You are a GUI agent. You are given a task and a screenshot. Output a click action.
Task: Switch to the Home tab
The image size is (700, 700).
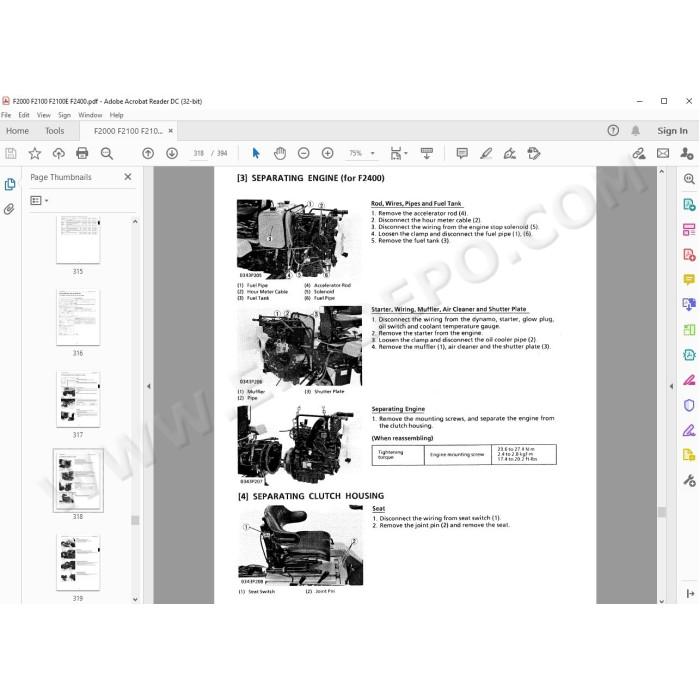pos(17,131)
